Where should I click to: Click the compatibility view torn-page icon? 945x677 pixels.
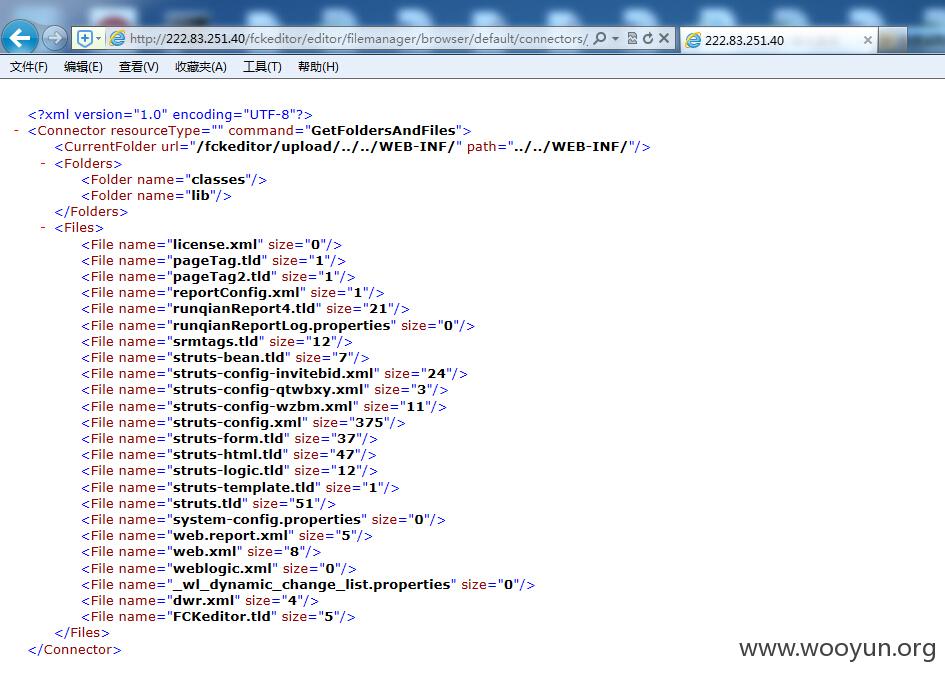click(x=632, y=39)
